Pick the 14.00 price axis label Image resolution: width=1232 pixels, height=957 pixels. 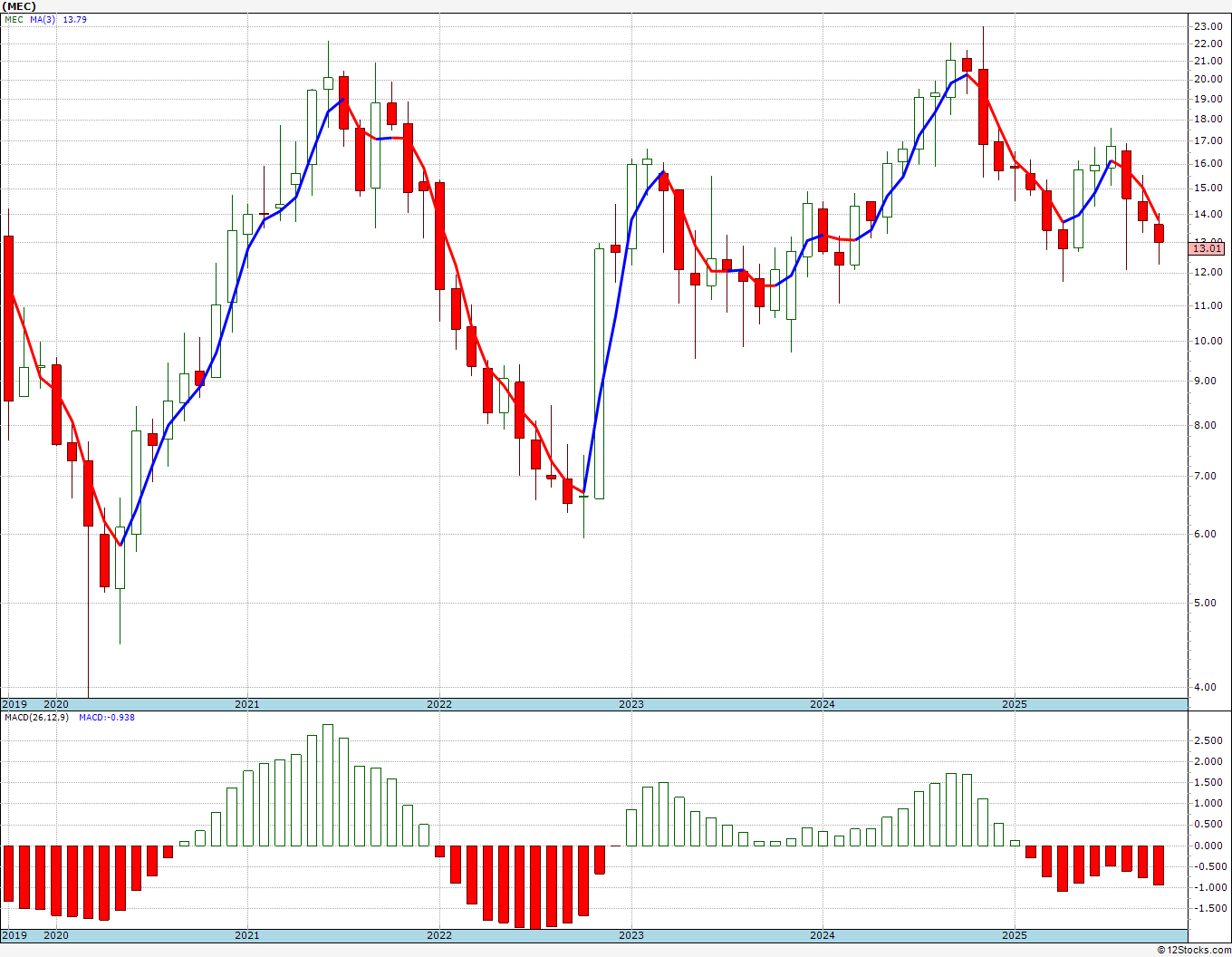pos(1208,214)
